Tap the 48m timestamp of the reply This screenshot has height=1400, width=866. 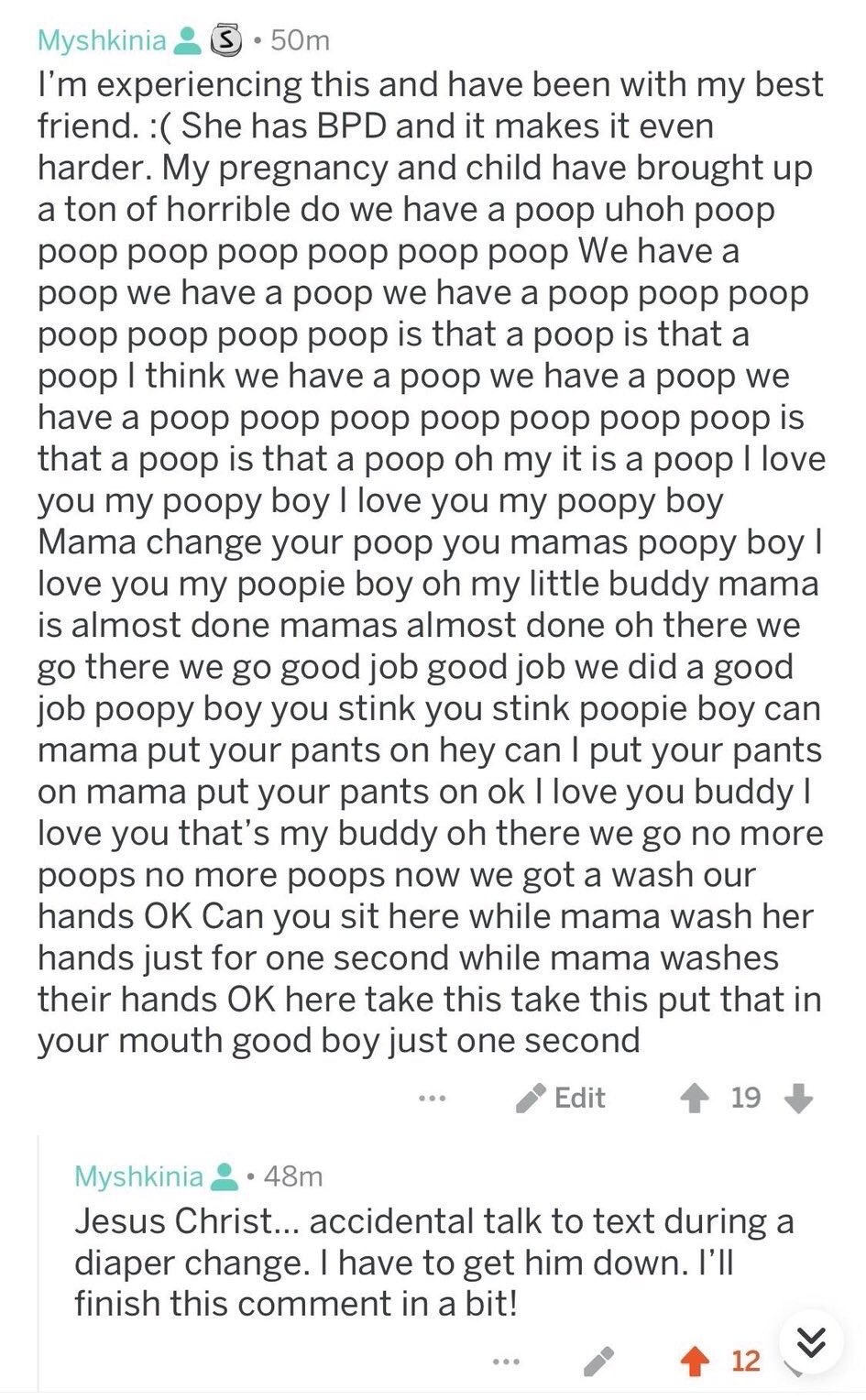[x=293, y=1176]
